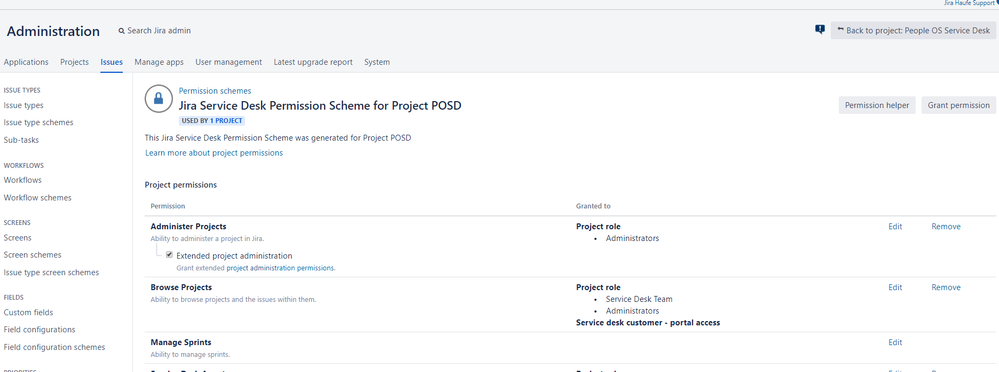Go to User management tab
This screenshot has height=372, width=999.
229,62
